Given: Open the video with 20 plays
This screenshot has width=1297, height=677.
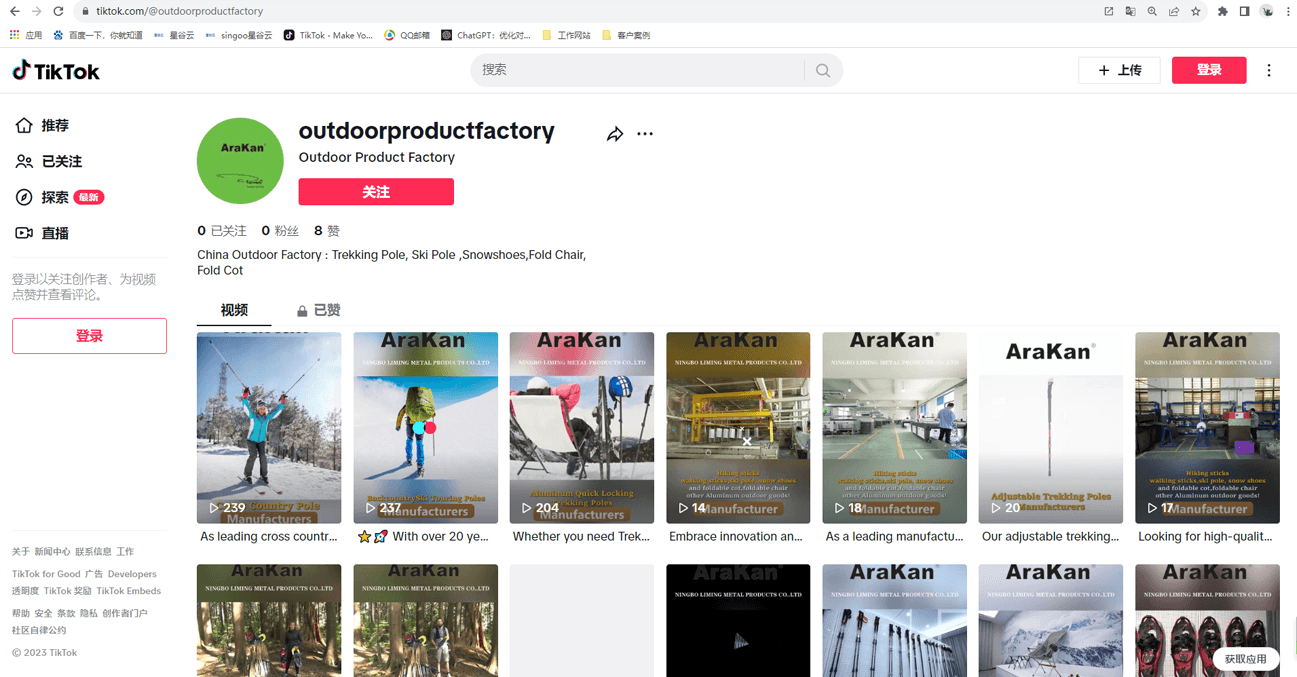Looking at the screenshot, I should tap(1051, 428).
